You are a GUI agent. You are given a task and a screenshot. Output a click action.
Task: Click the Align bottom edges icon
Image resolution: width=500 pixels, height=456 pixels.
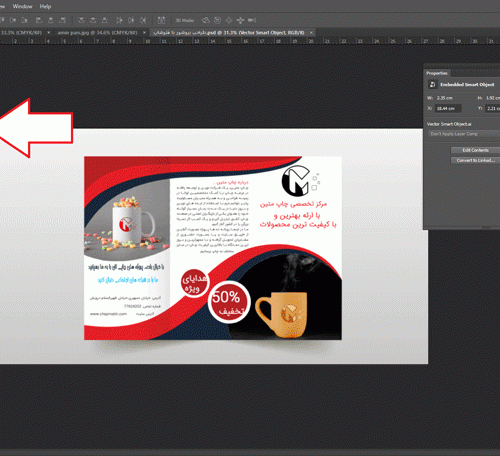coord(24,20)
